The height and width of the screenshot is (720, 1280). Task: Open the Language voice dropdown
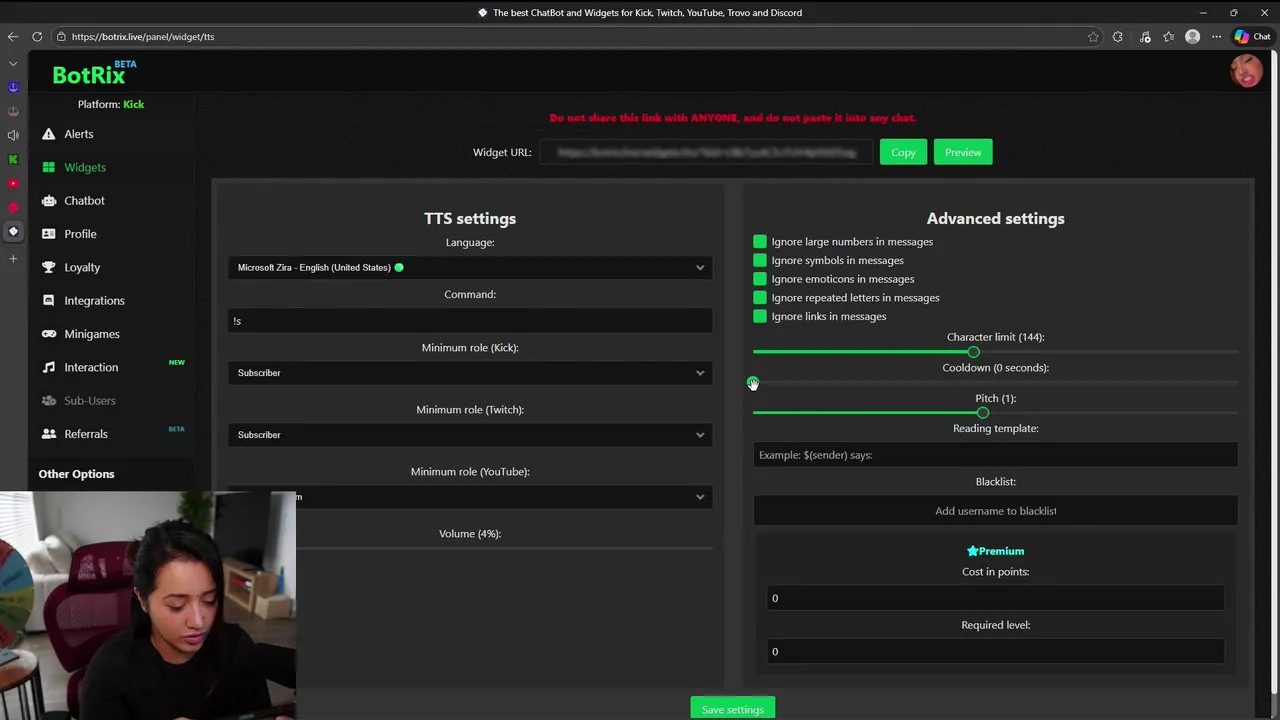(x=470, y=267)
